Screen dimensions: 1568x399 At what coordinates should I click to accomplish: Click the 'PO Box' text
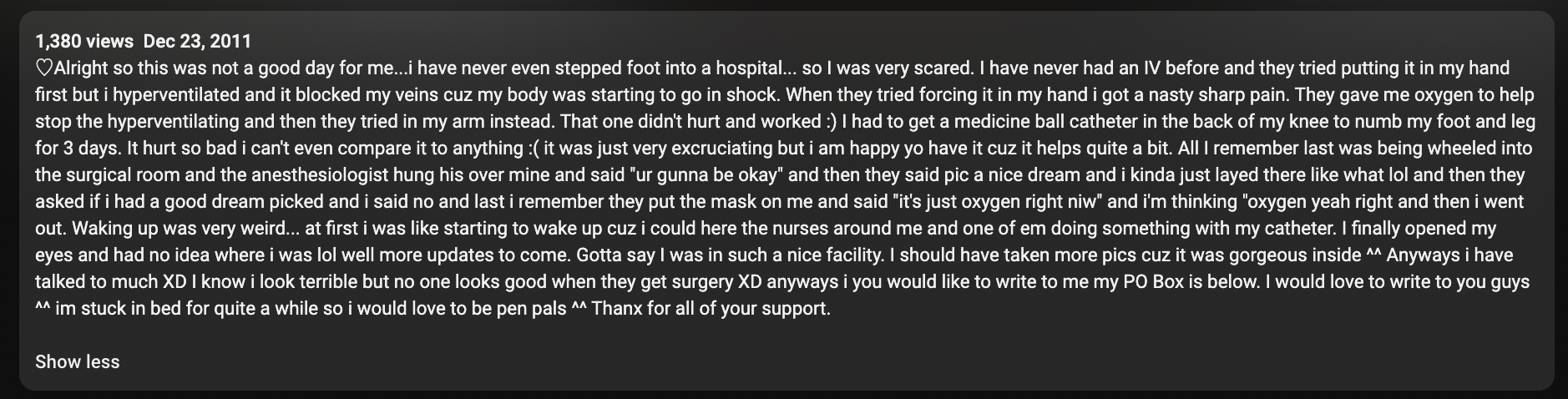coord(1149,281)
